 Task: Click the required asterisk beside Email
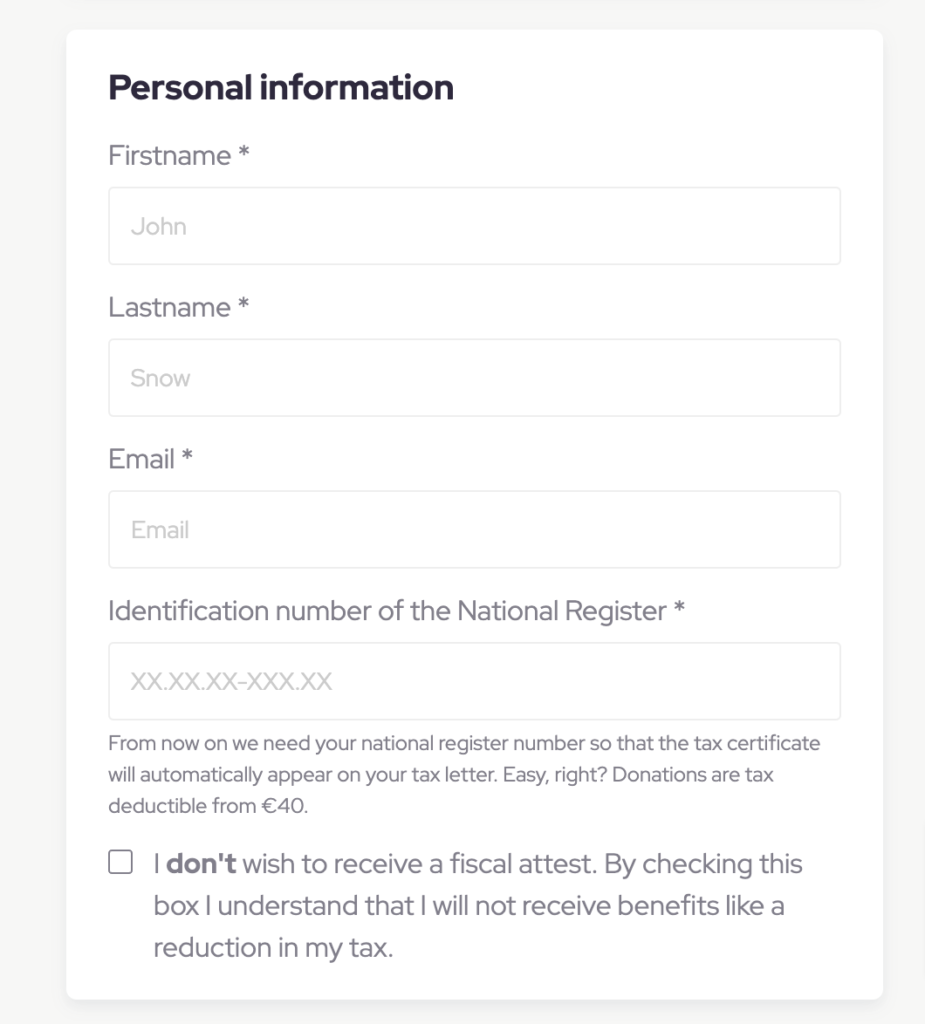pyautogui.click(x=187, y=460)
